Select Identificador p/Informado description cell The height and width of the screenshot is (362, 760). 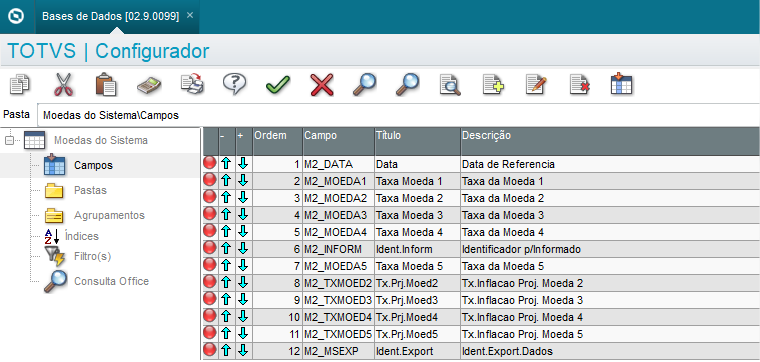[x=610, y=249]
